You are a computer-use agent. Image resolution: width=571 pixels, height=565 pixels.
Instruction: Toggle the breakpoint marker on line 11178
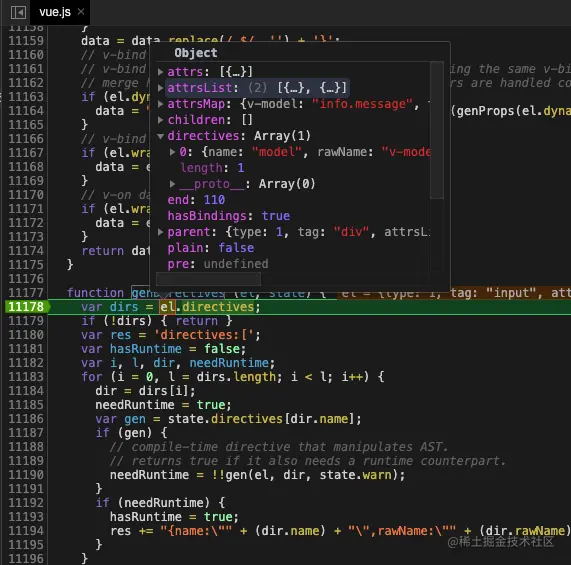26,307
